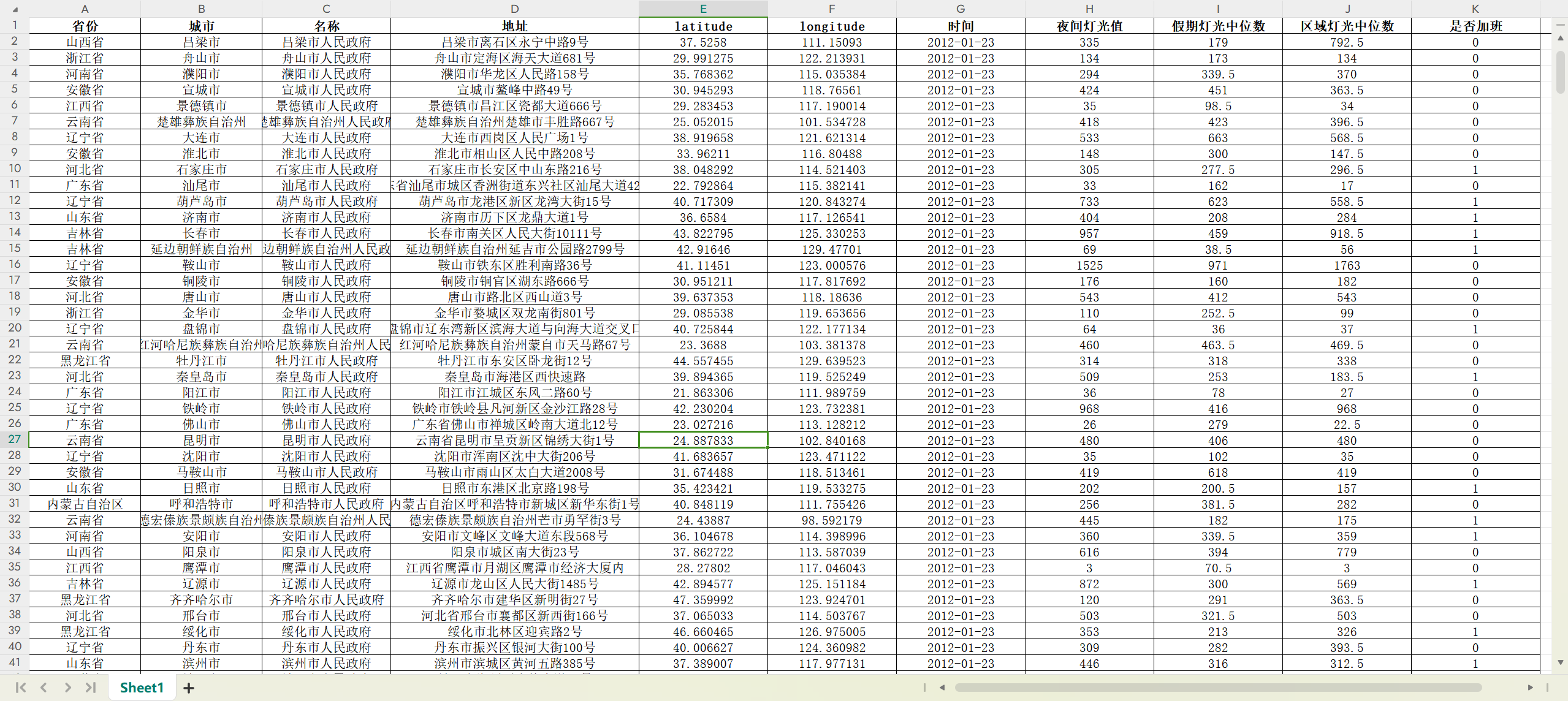Viewport: 1568px width, 701px height.
Task: Click vertical scrollbar down arrow
Action: pyautogui.click(x=1561, y=662)
